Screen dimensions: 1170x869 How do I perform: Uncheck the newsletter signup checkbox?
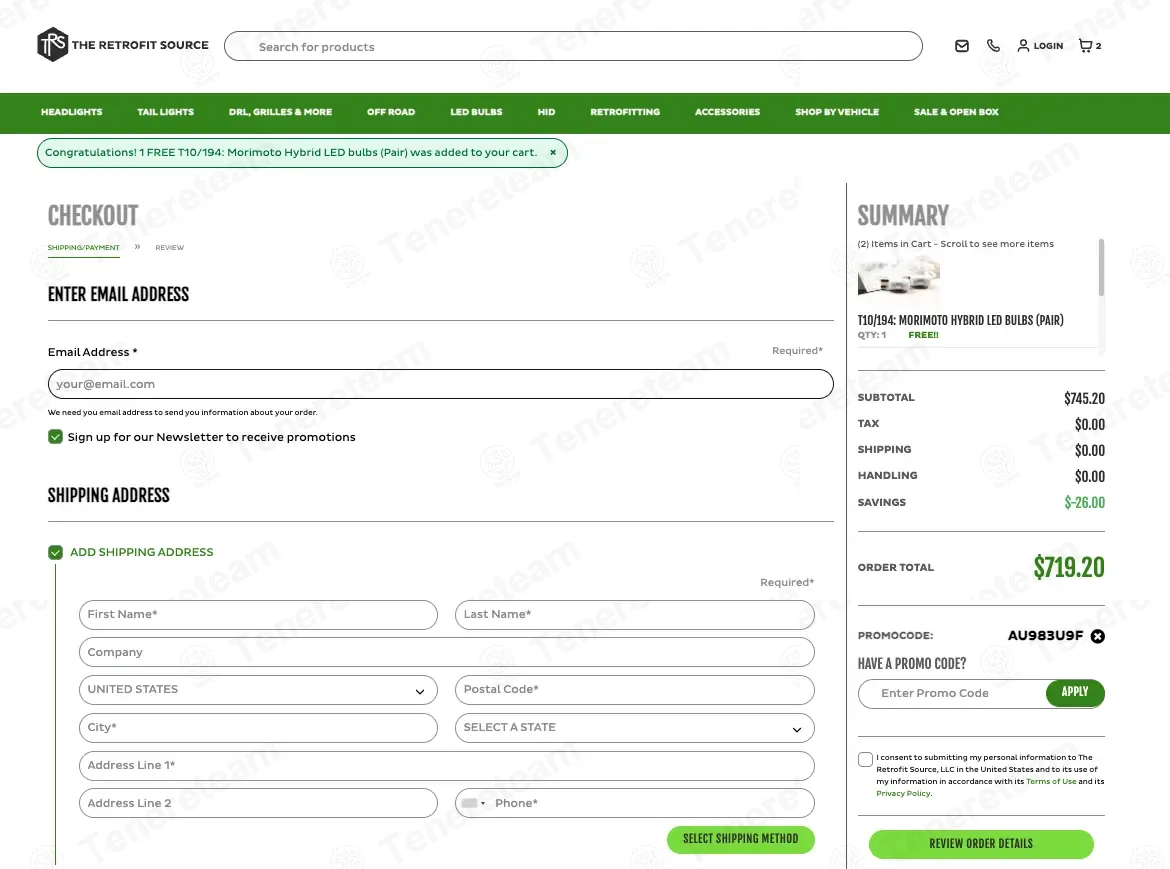(x=56, y=437)
